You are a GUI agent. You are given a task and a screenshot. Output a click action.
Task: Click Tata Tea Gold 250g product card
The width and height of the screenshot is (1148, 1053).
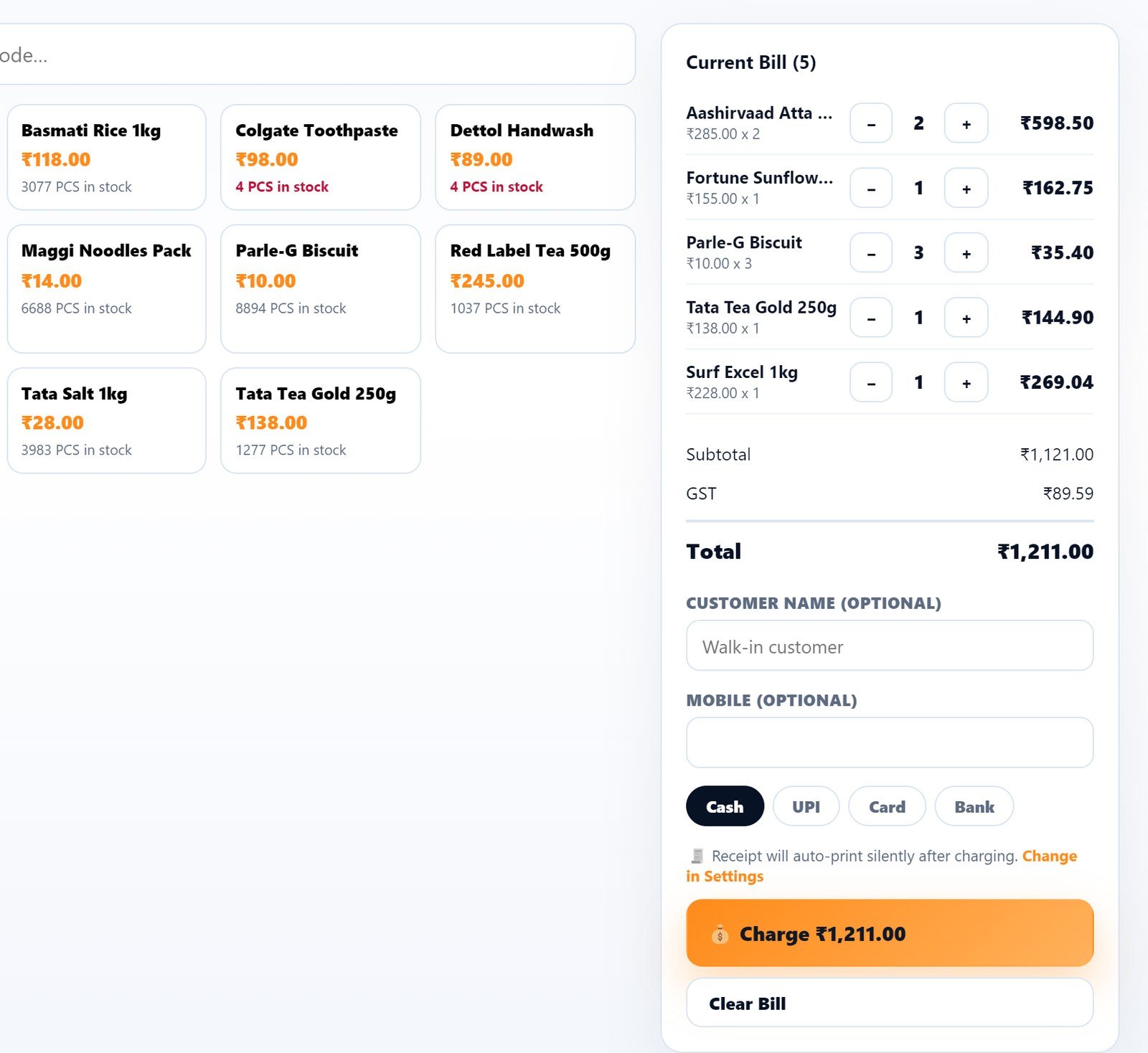pos(321,420)
